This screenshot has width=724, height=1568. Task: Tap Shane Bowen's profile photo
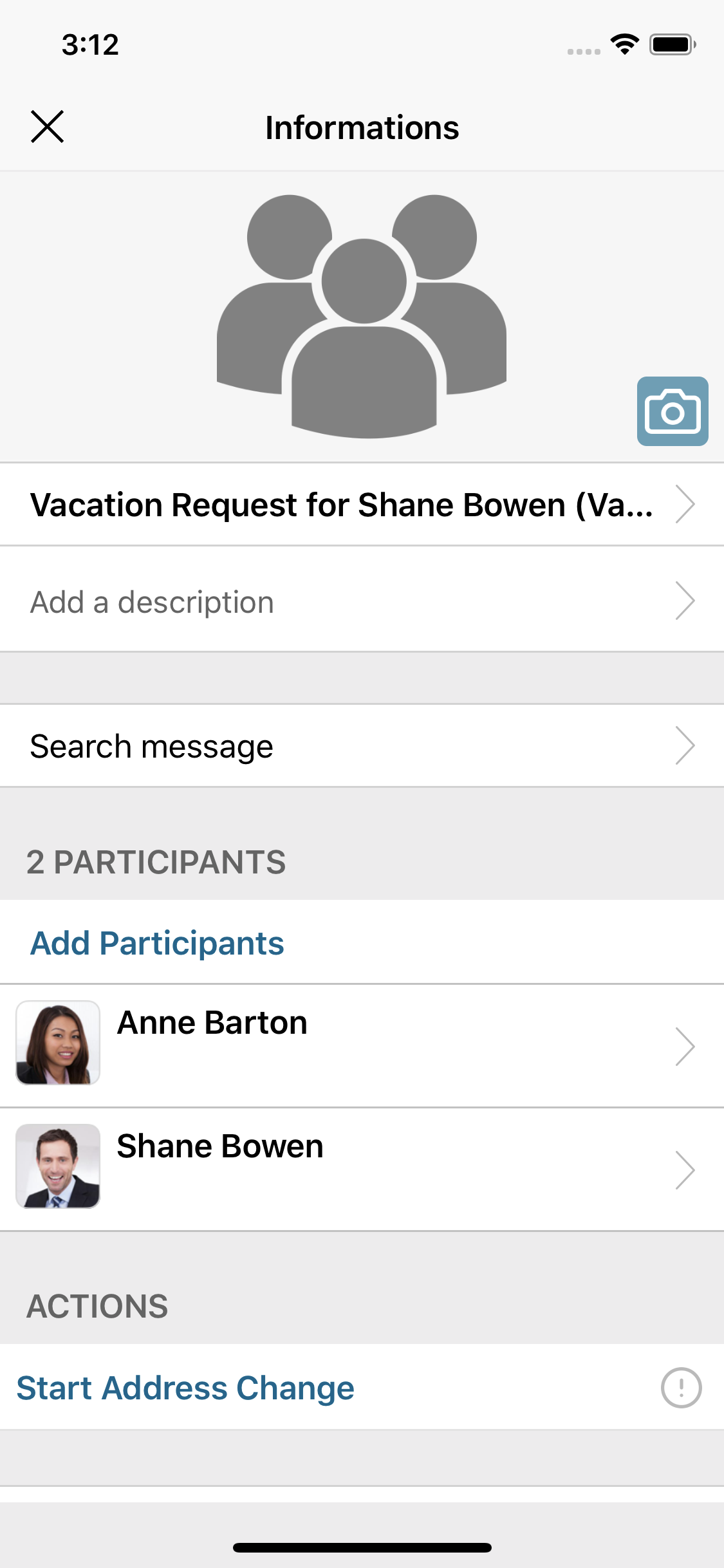[58, 1166]
